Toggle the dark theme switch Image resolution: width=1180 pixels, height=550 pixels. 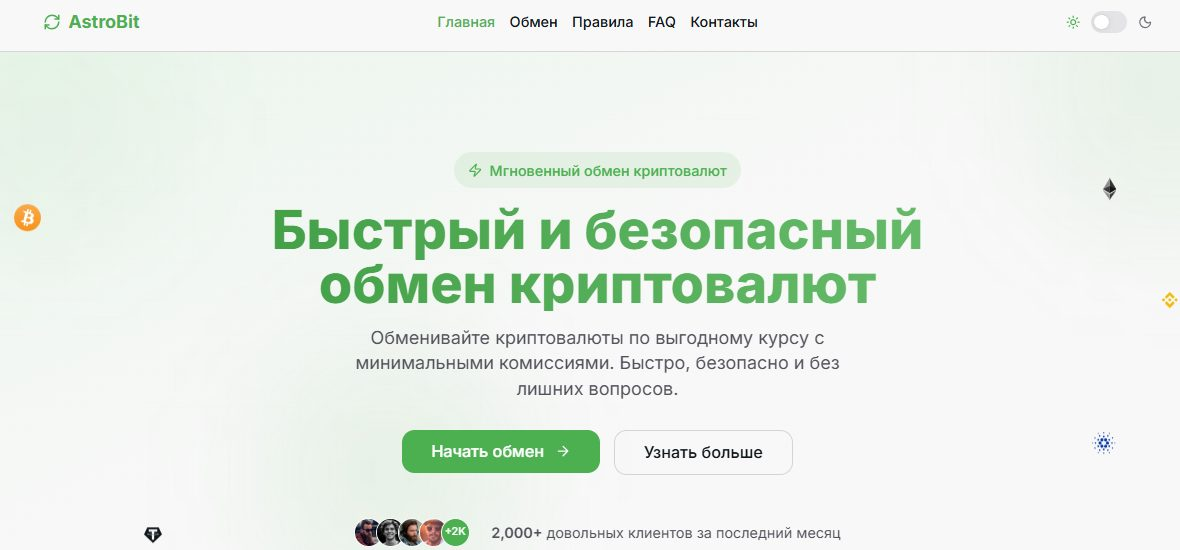coord(1109,23)
